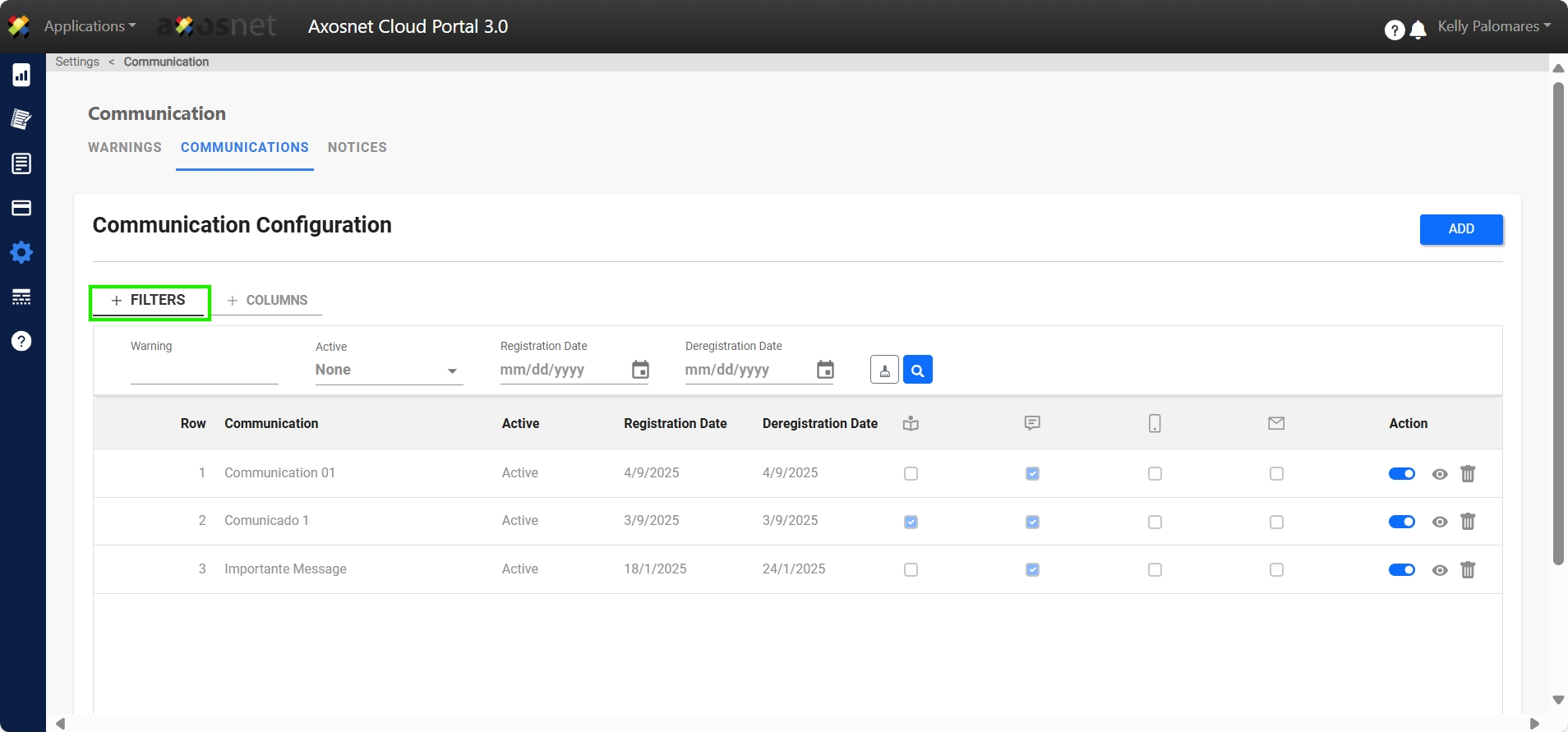Toggle off the Importante Message active switch
1568x732 pixels.
(1401, 570)
